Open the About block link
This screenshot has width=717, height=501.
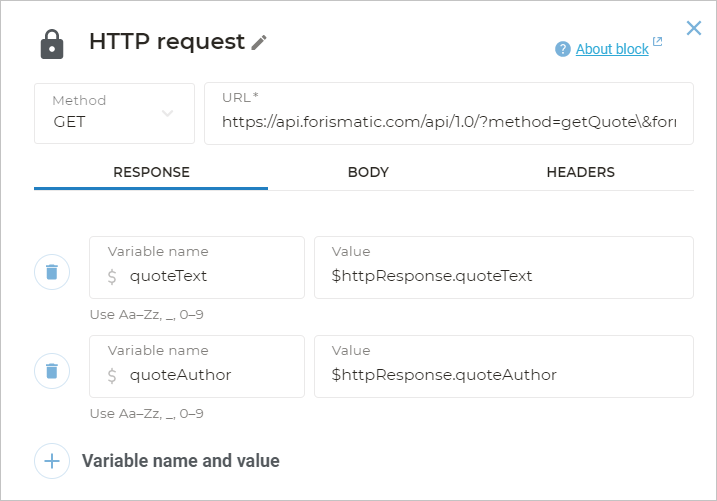(612, 49)
